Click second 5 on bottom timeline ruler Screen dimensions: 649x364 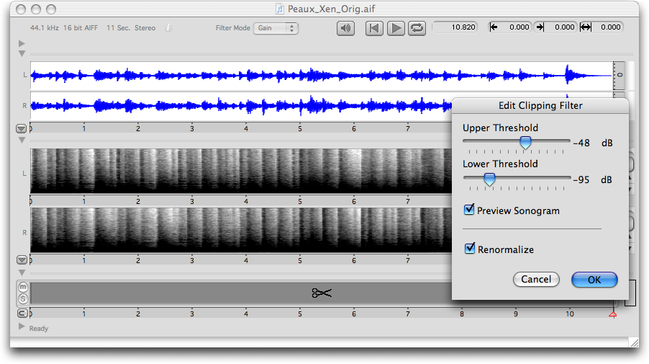click(300, 313)
